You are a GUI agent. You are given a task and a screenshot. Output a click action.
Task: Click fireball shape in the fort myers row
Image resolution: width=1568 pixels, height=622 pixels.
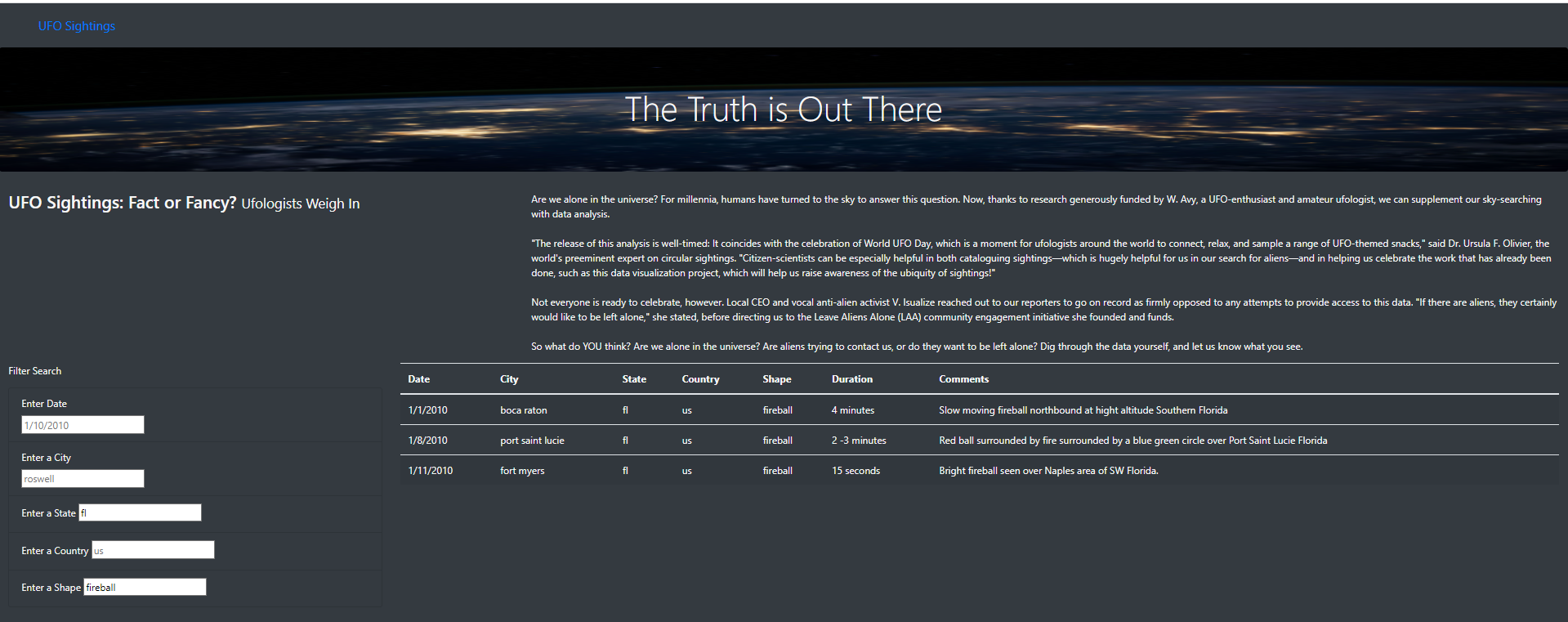click(777, 471)
